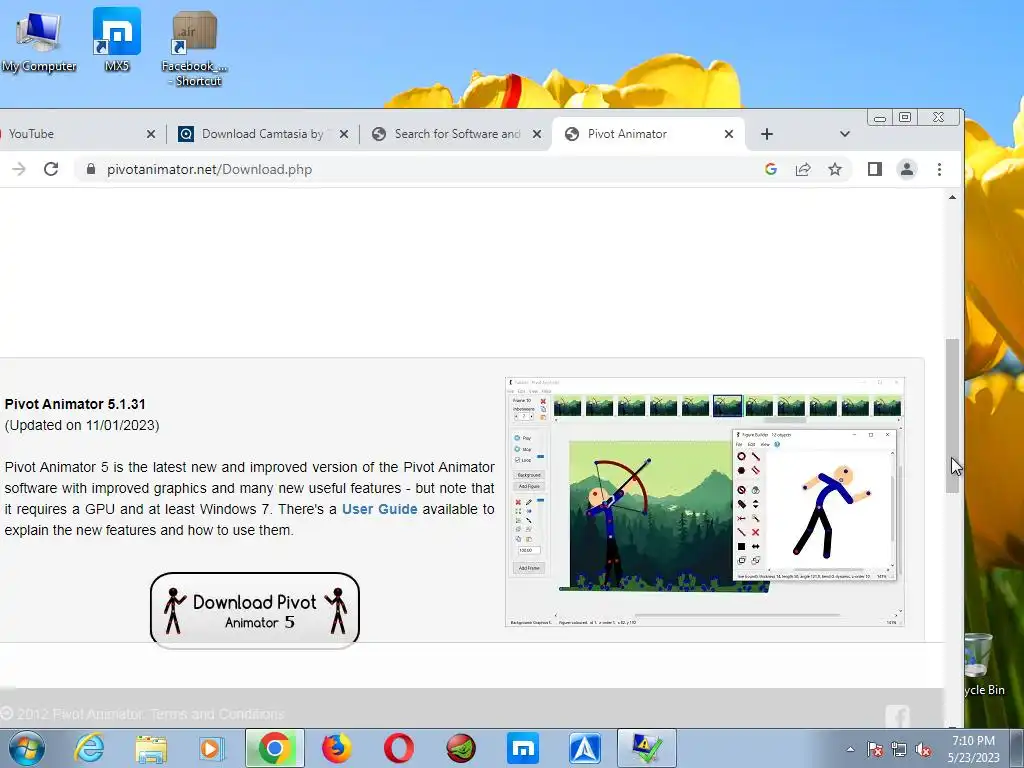1024x768 pixels.
Task: Show hidden system tray icons
Action: click(x=850, y=749)
